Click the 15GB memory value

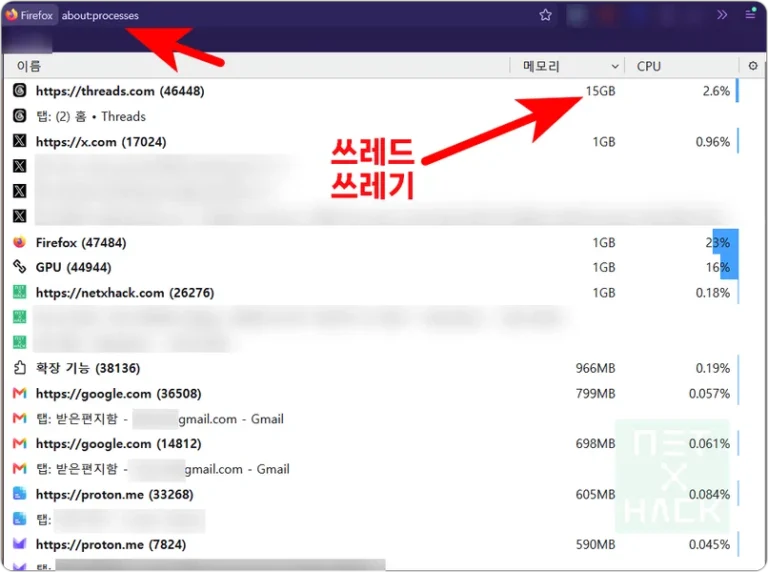(600, 91)
